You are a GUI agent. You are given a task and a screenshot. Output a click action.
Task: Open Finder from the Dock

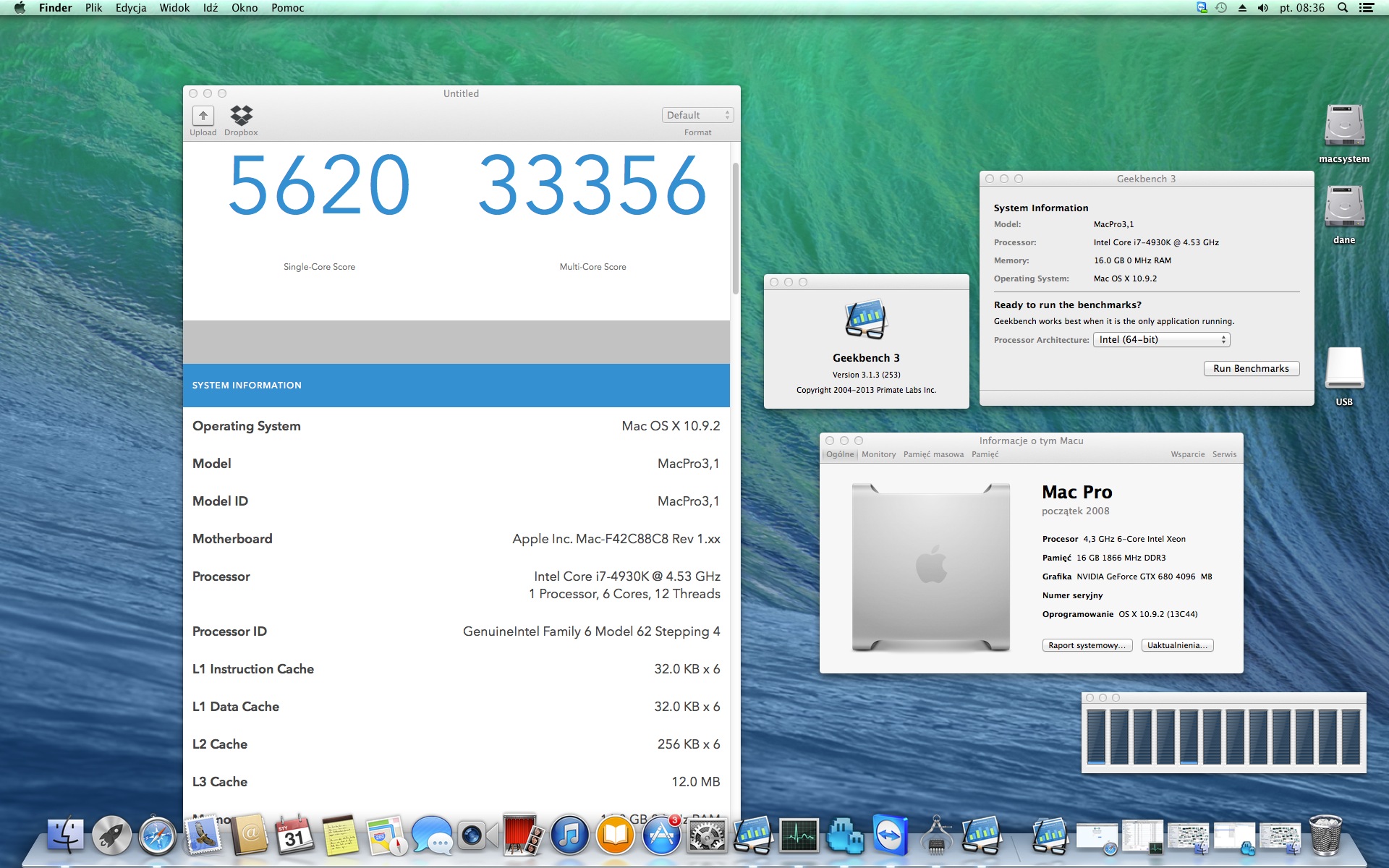pos(66,836)
